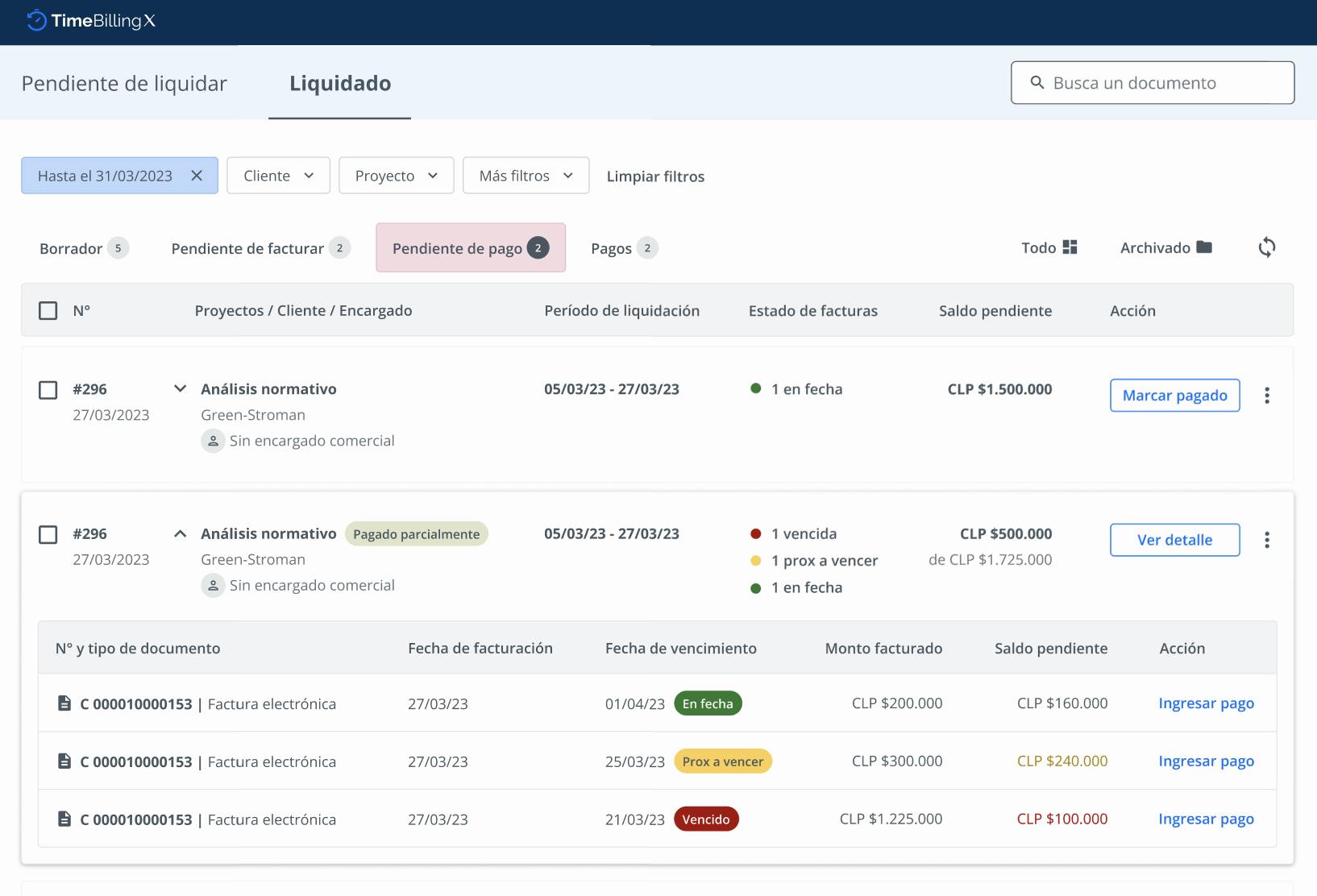The width and height of the screenshot is (1317, 896).
Task: Collapse the expanded Análisis normativo row
Action: click(x=181, y=533)
